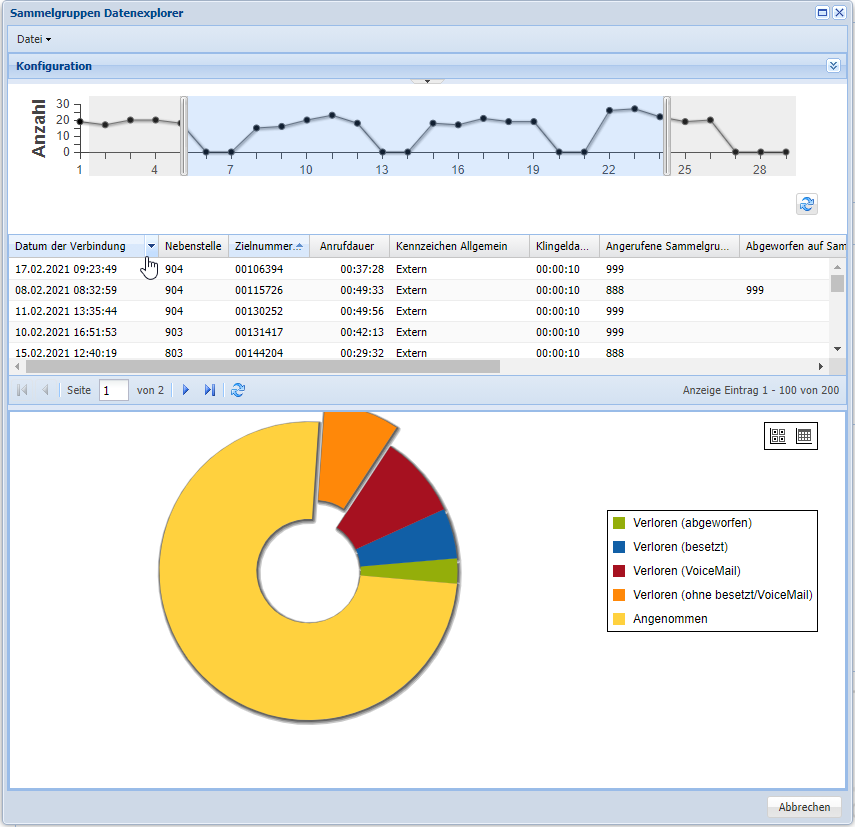Click the page number input field
Image resolution: width=855 pixels, height=827 pixels.
(113, 390)
